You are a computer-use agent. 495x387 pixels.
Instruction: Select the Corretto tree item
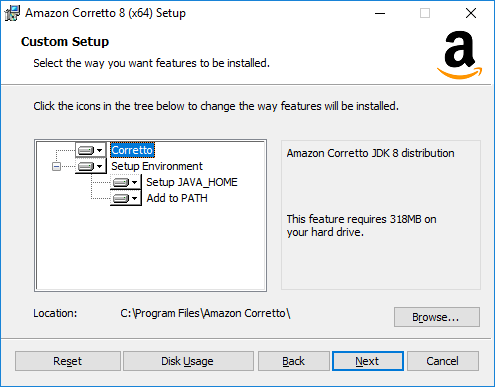pyautogui.click(x=132, y=150)
